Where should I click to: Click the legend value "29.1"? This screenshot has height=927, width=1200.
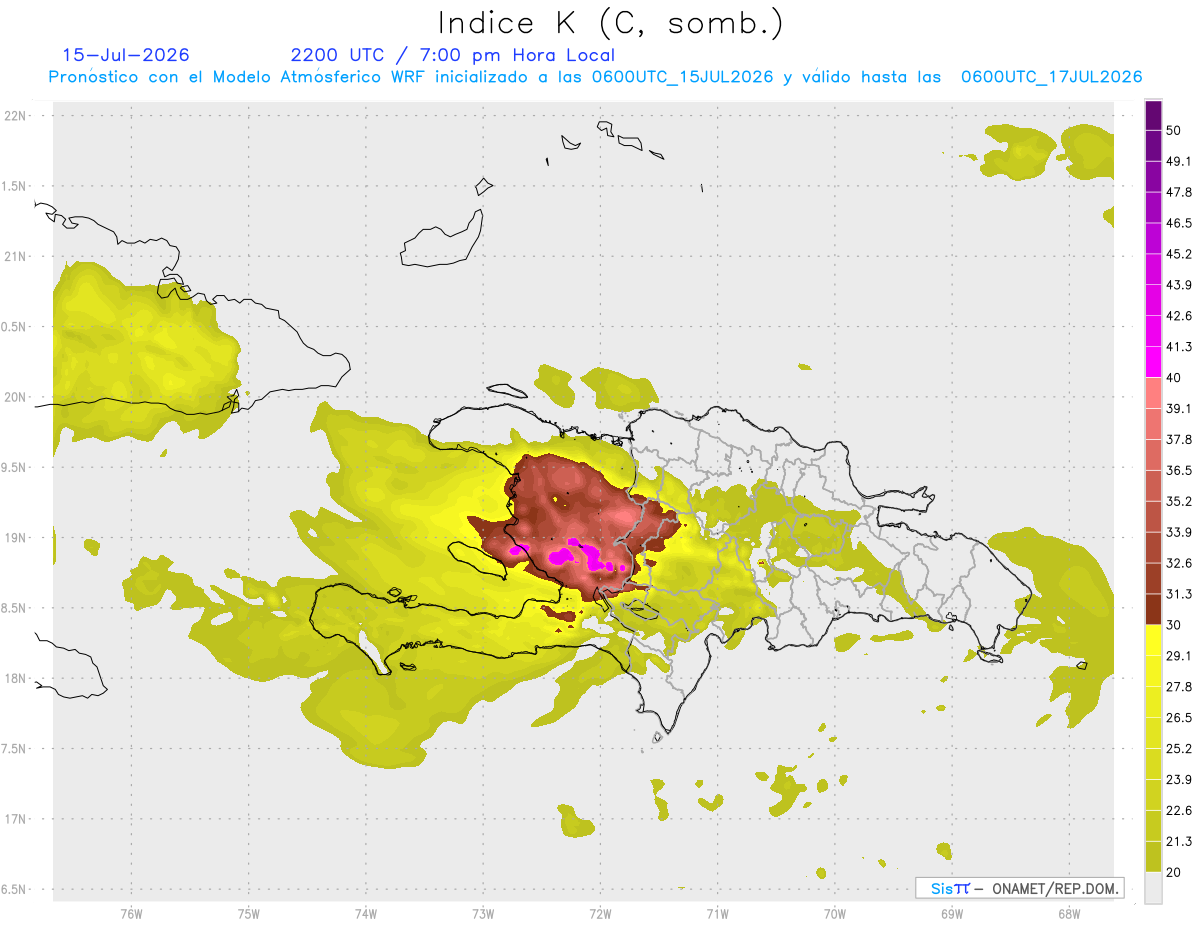pos(1178,656)
